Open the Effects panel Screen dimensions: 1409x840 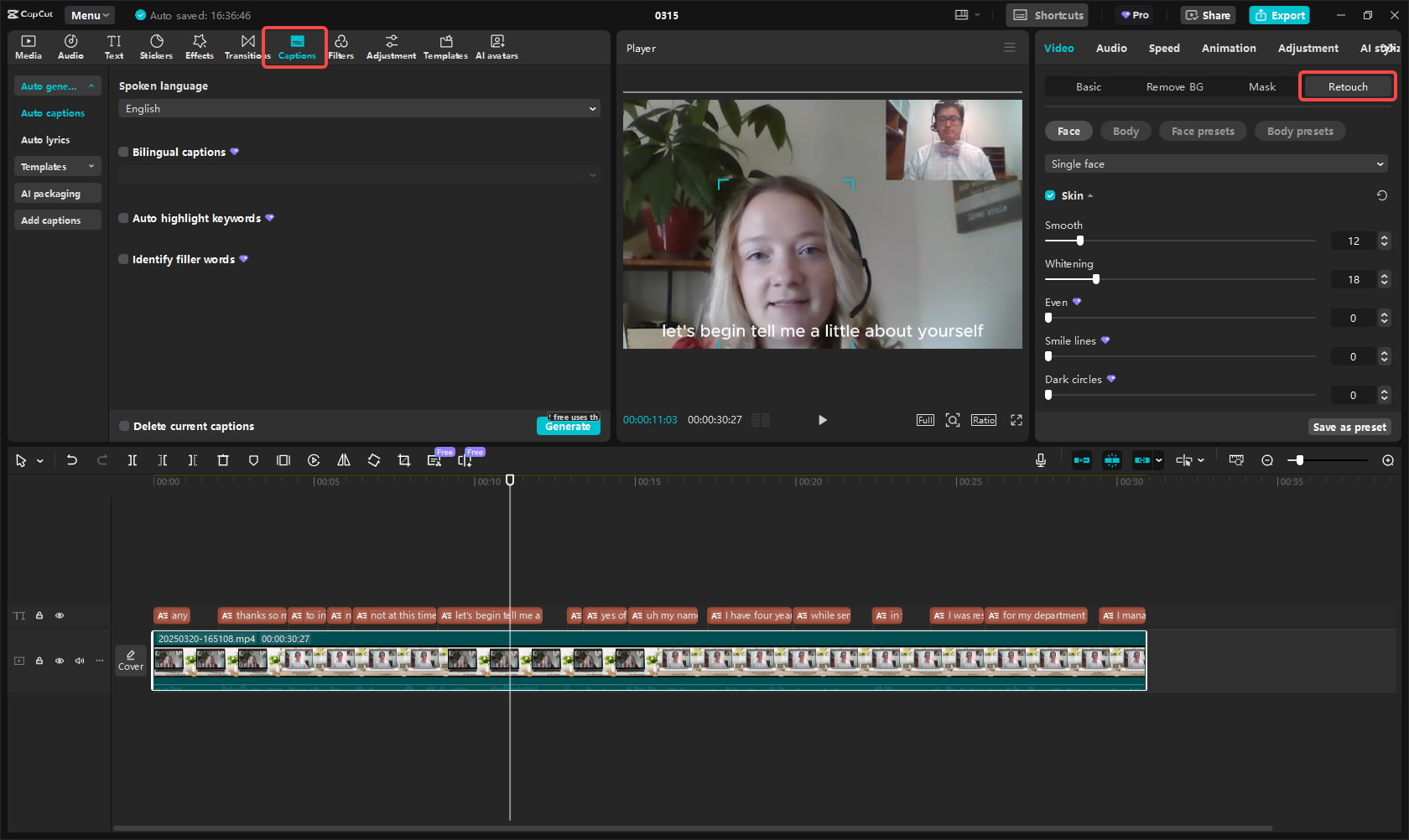(199, 46)
